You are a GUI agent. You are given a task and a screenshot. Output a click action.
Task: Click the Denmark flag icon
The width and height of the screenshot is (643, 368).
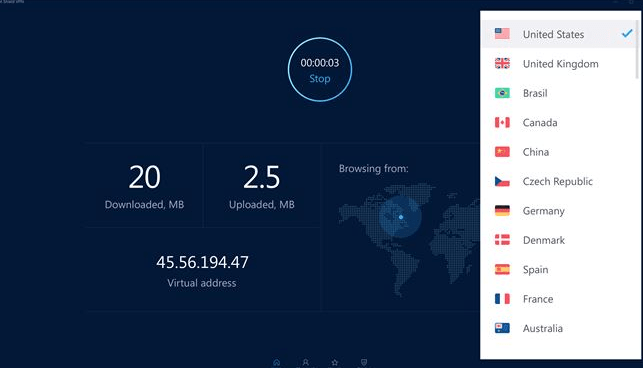click(502, 240)
